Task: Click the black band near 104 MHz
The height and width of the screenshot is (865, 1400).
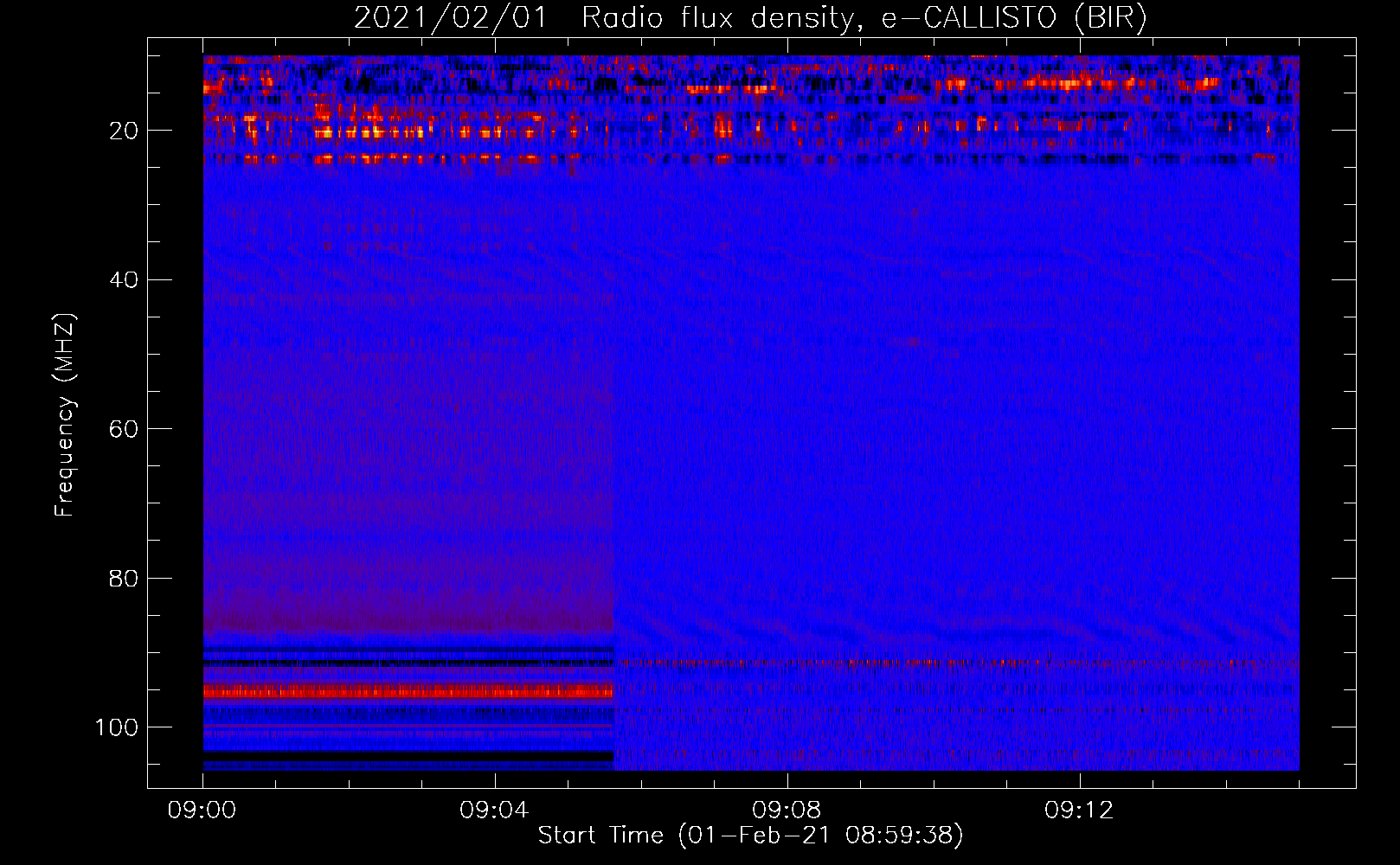Action: 408,756
